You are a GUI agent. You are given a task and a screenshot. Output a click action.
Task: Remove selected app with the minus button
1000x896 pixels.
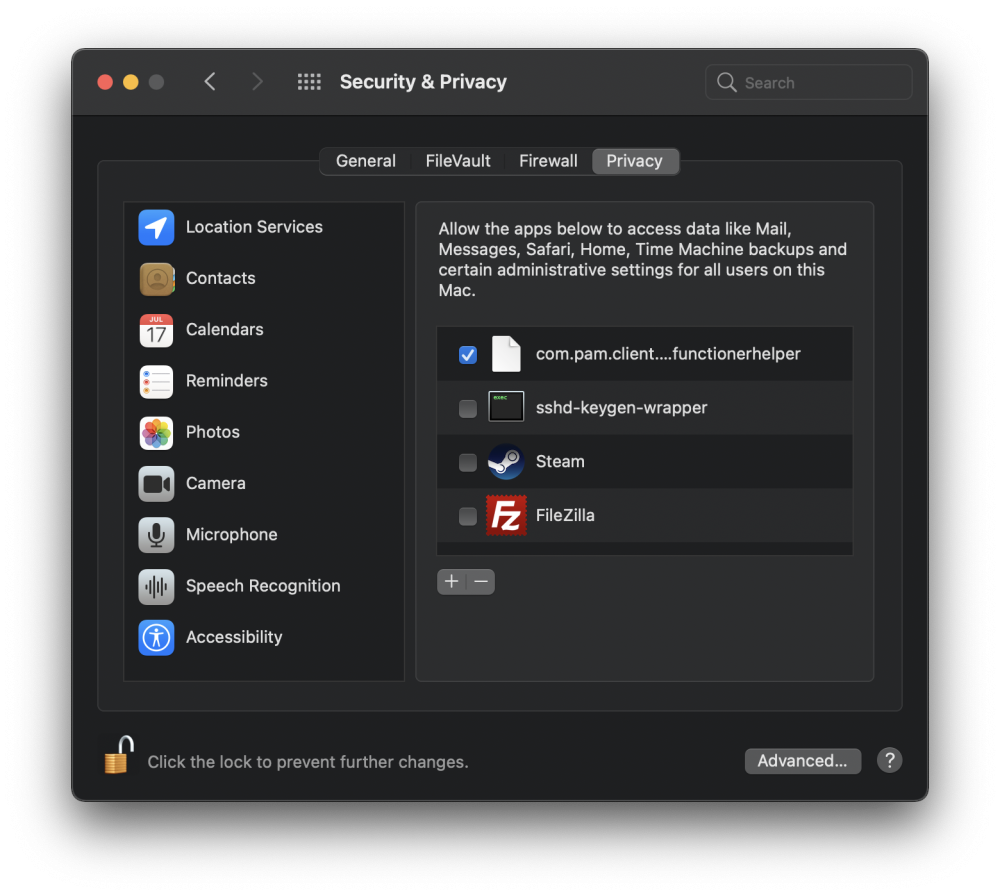(481, 582)
